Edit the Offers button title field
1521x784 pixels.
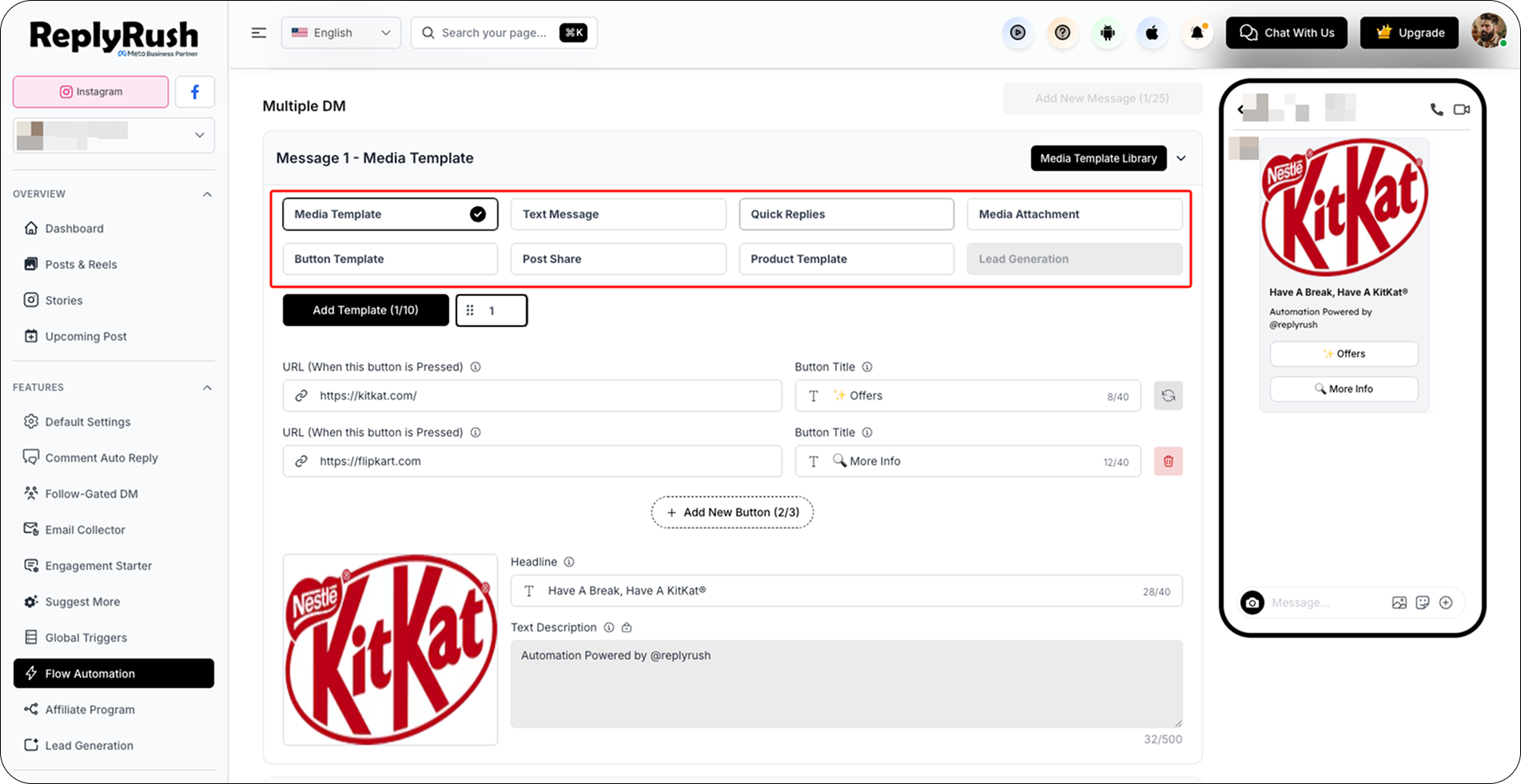coord(968,396)
